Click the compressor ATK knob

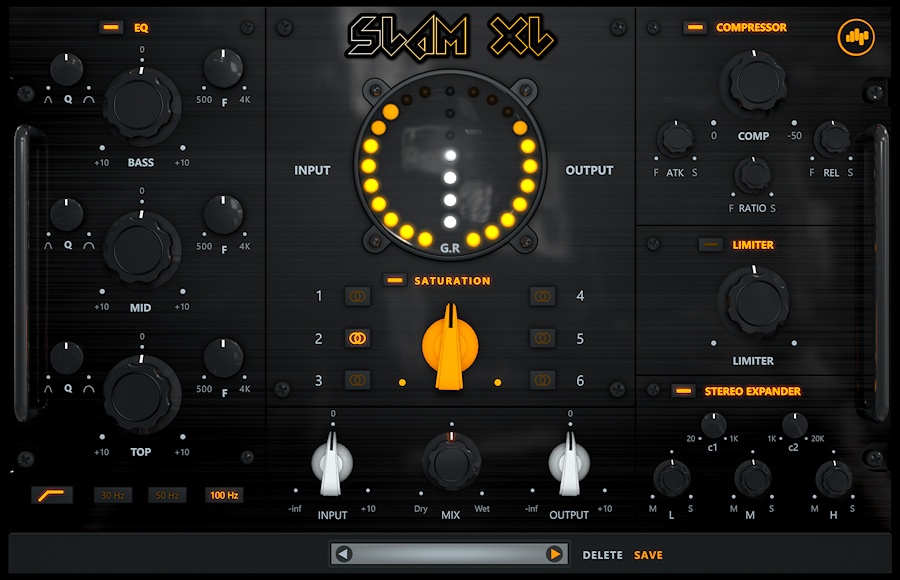(x=676, y=139)
